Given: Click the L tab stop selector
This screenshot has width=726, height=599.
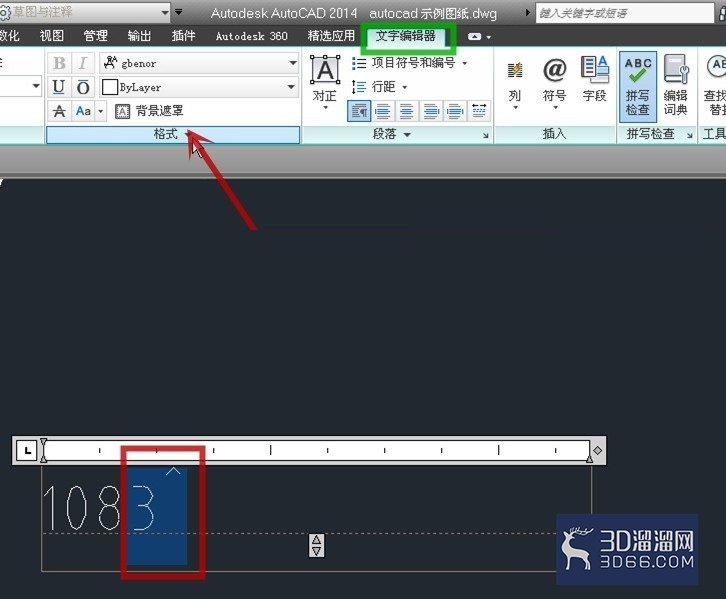Looking at the screenshot, I should click(27, 450).
